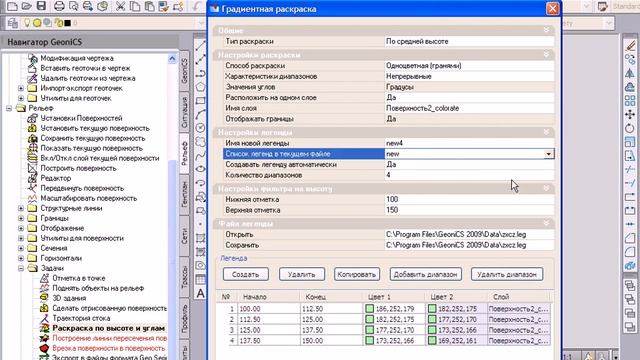The image size is (640, 360).
Task: Click the New drawing icon
Action: [12, 6]
